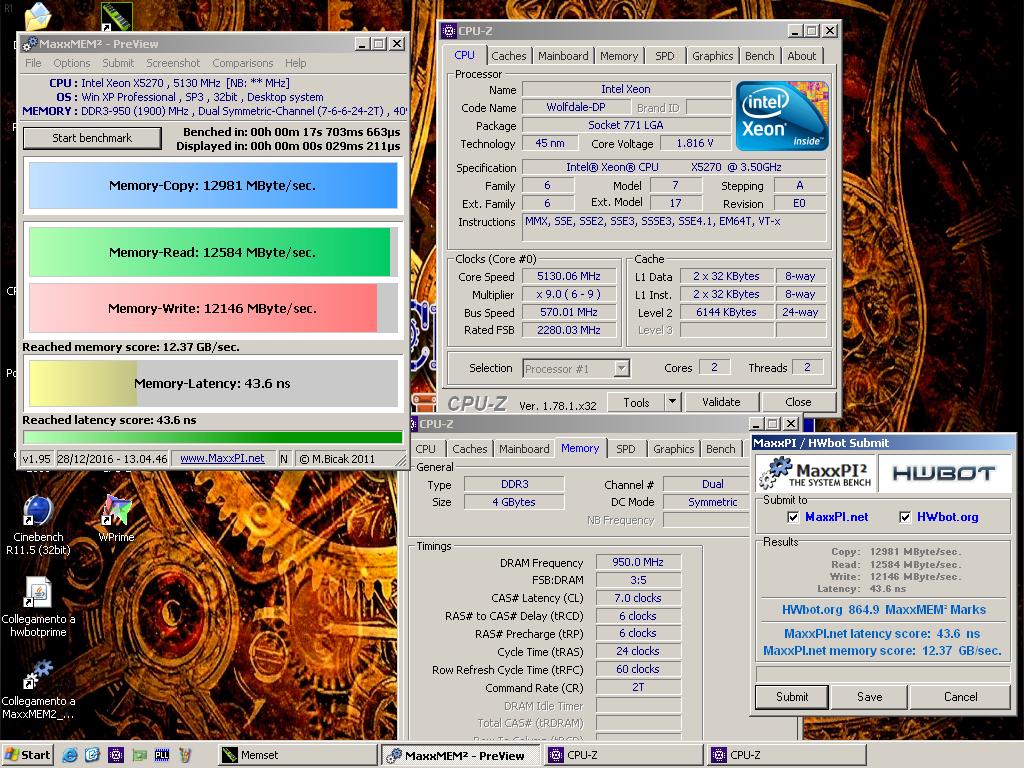
Task: Click the HWBOT logo in submit dialog
Action: [944, 473]
